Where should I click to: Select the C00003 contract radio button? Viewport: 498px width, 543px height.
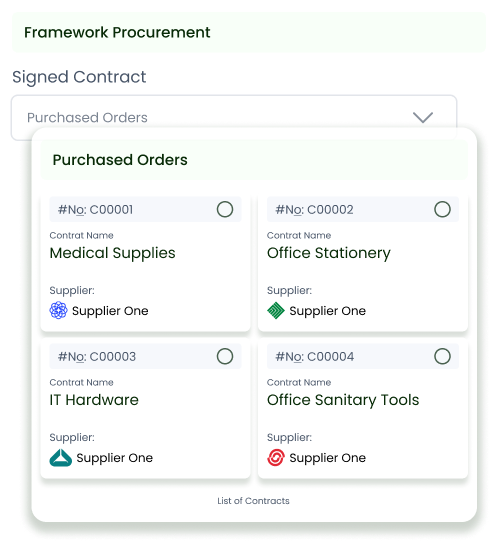coord(225,356)
